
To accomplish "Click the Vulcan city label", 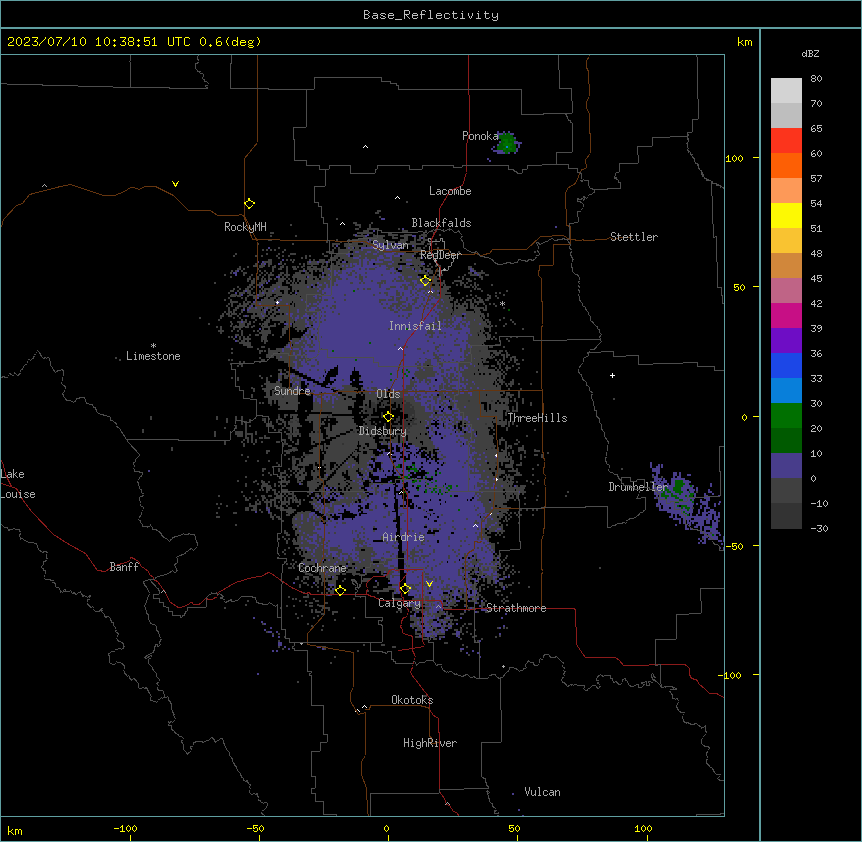I will (543, 792).
